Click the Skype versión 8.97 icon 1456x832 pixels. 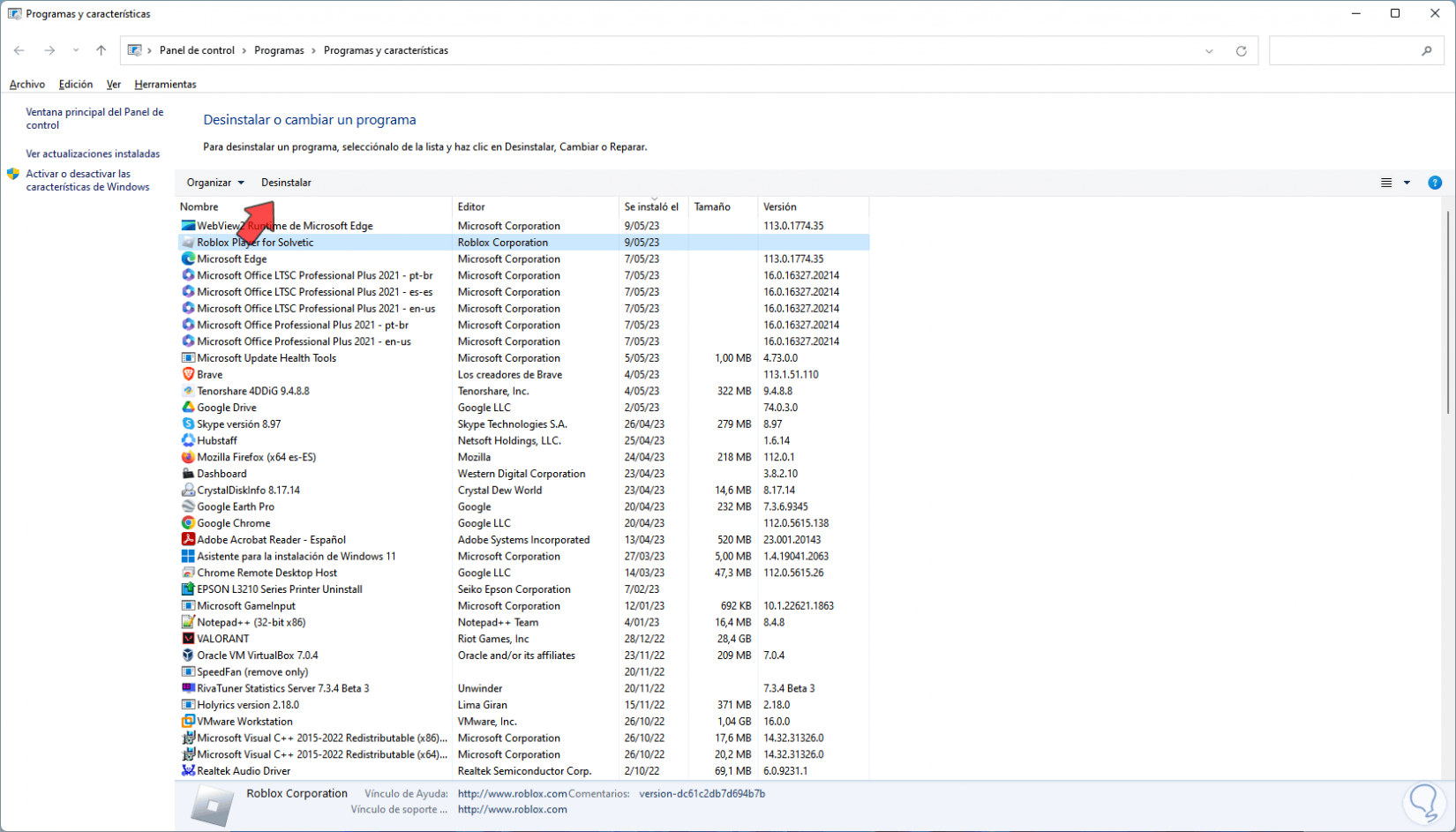188,424
